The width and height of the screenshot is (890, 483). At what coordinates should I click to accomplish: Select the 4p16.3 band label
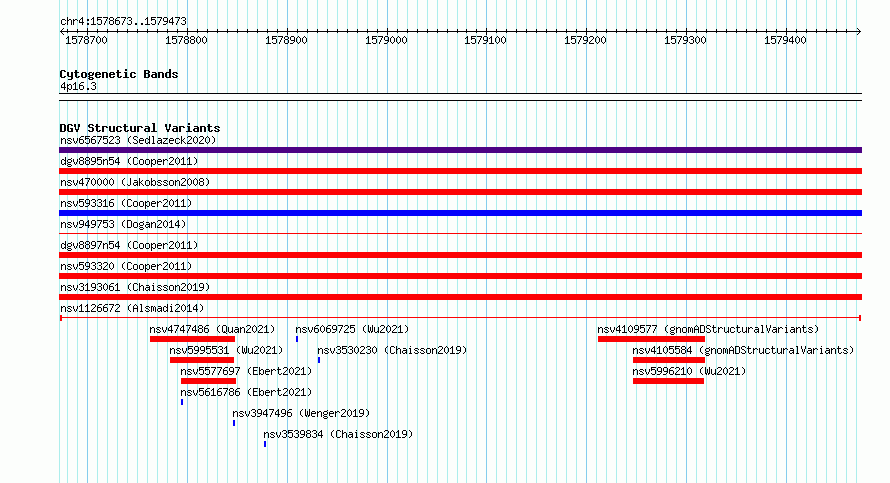[x=78, y=86]
